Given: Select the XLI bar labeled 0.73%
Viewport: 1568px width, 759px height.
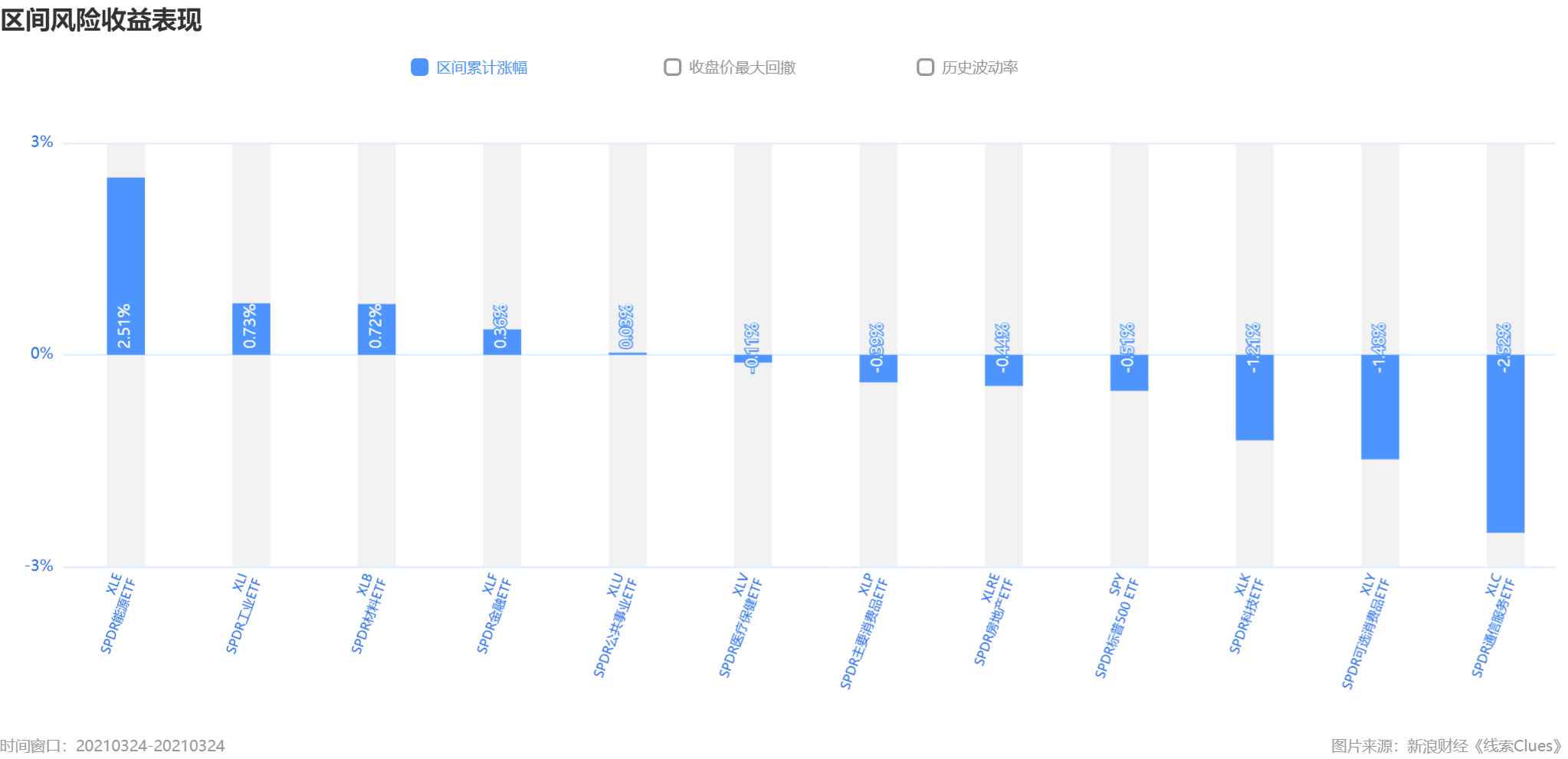Looking at the screenshot, I should pyautogui.click(x=251, y=328).
